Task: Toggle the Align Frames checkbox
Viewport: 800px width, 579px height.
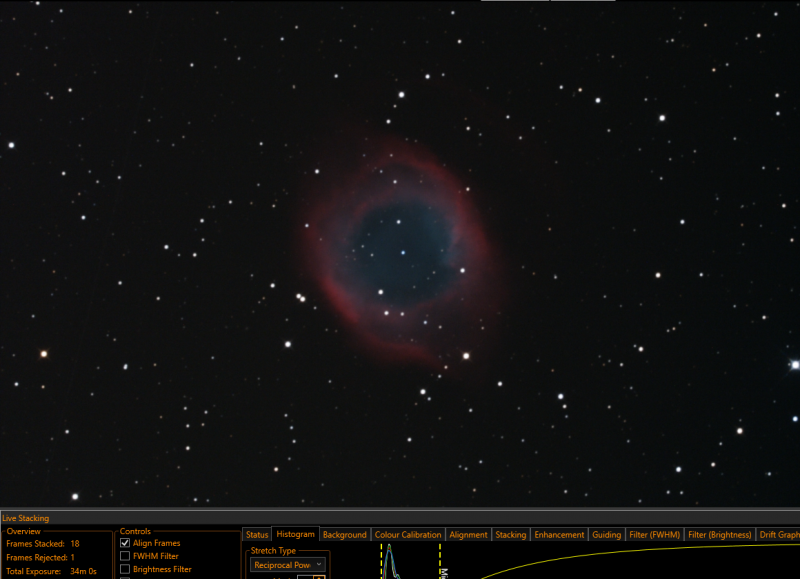Action: (x=125, y=543)
